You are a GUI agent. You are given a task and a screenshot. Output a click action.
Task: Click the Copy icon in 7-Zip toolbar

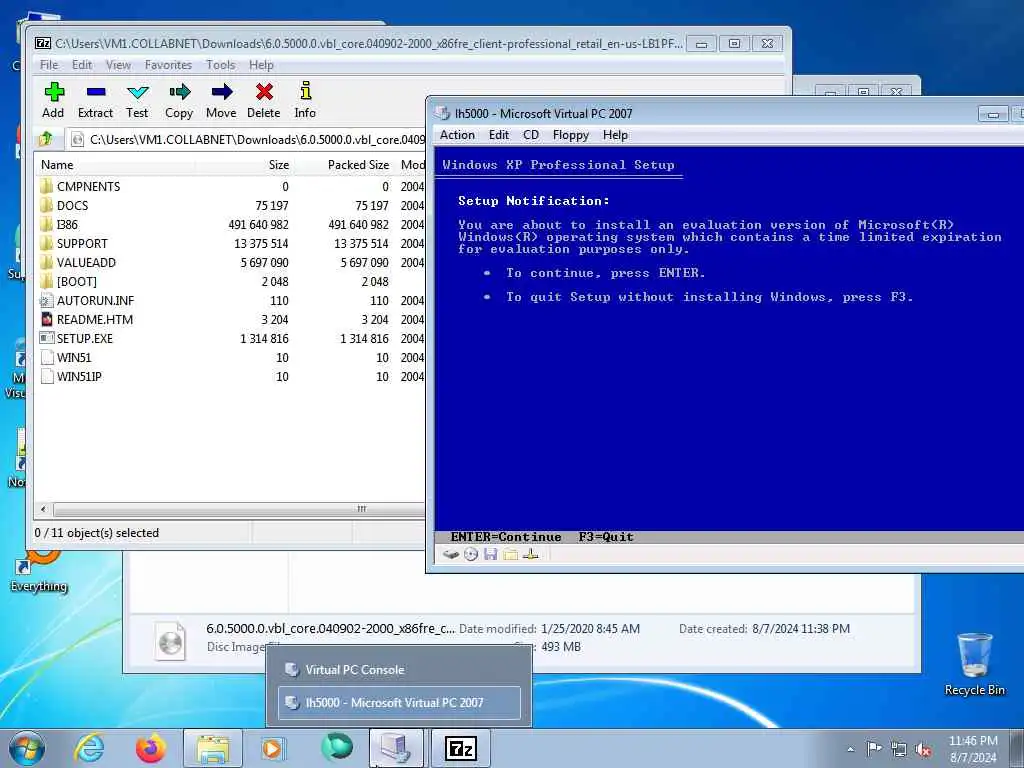click(x=179, y=92)
